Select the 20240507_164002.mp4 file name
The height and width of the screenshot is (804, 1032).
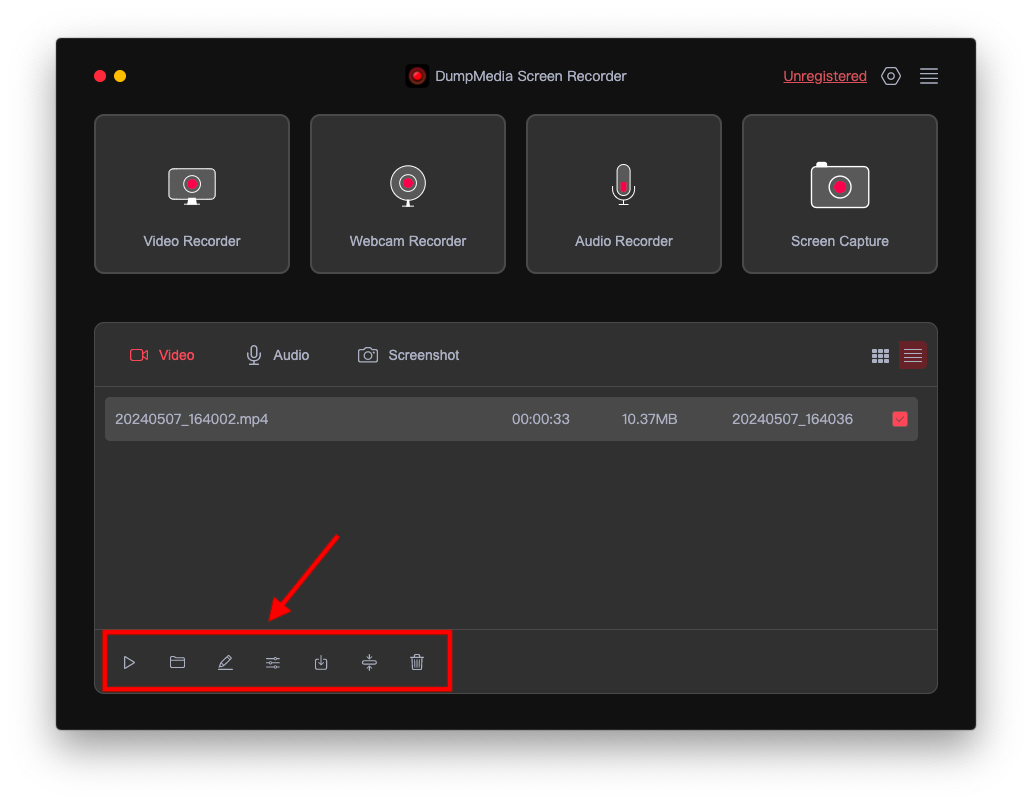[x=192, y=419]
